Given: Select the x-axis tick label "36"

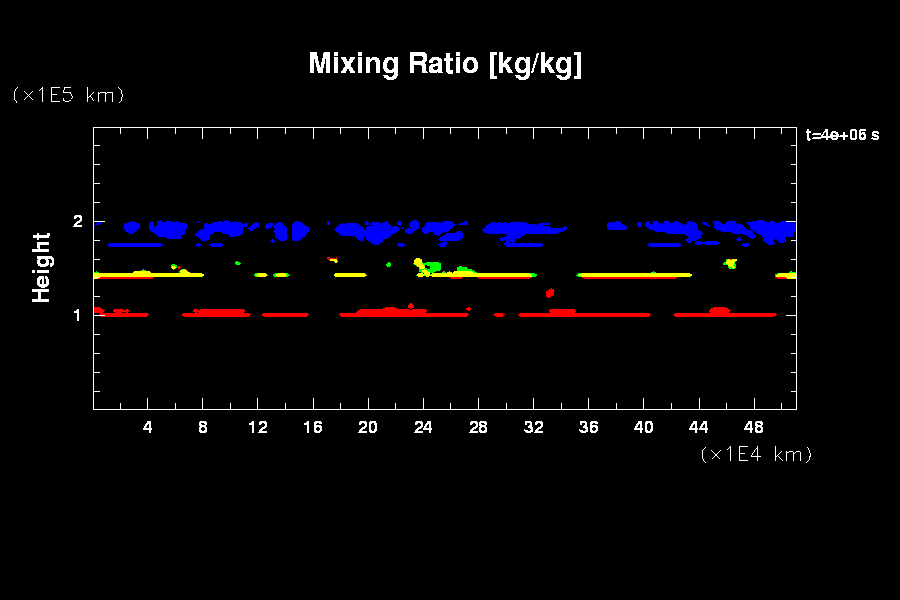Looking at the screenshot, I should pyautogui.click(x=588, y=427).
